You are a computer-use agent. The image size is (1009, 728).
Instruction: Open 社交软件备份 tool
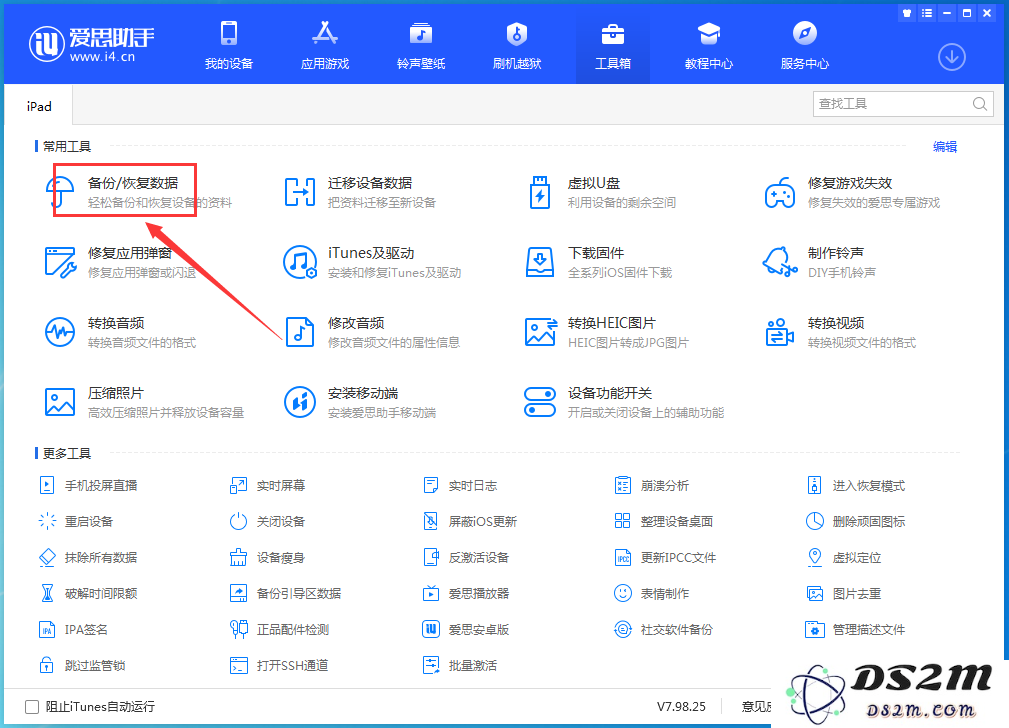[663, 630]
